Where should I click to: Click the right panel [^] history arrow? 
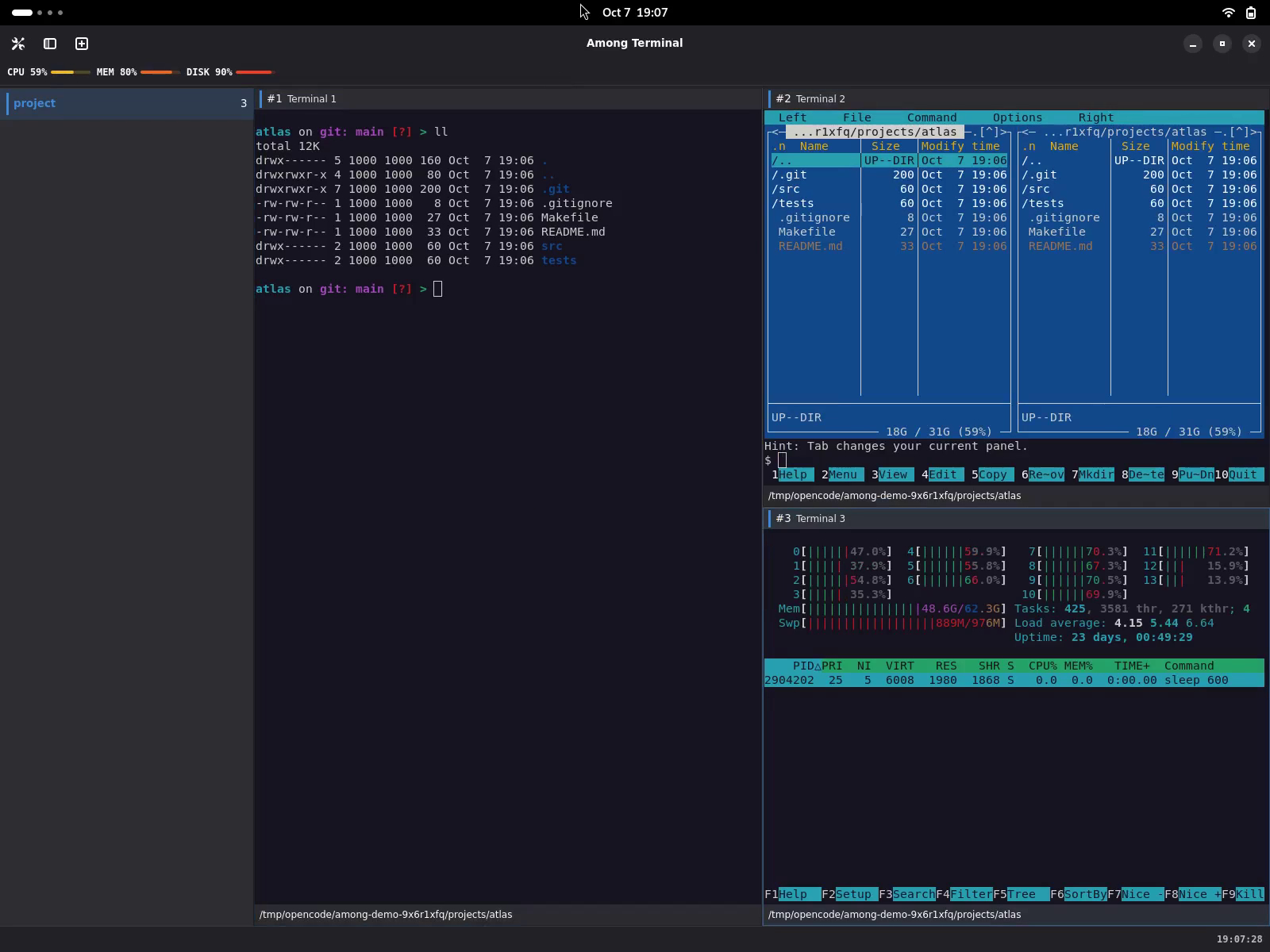tap(1239, 132)
